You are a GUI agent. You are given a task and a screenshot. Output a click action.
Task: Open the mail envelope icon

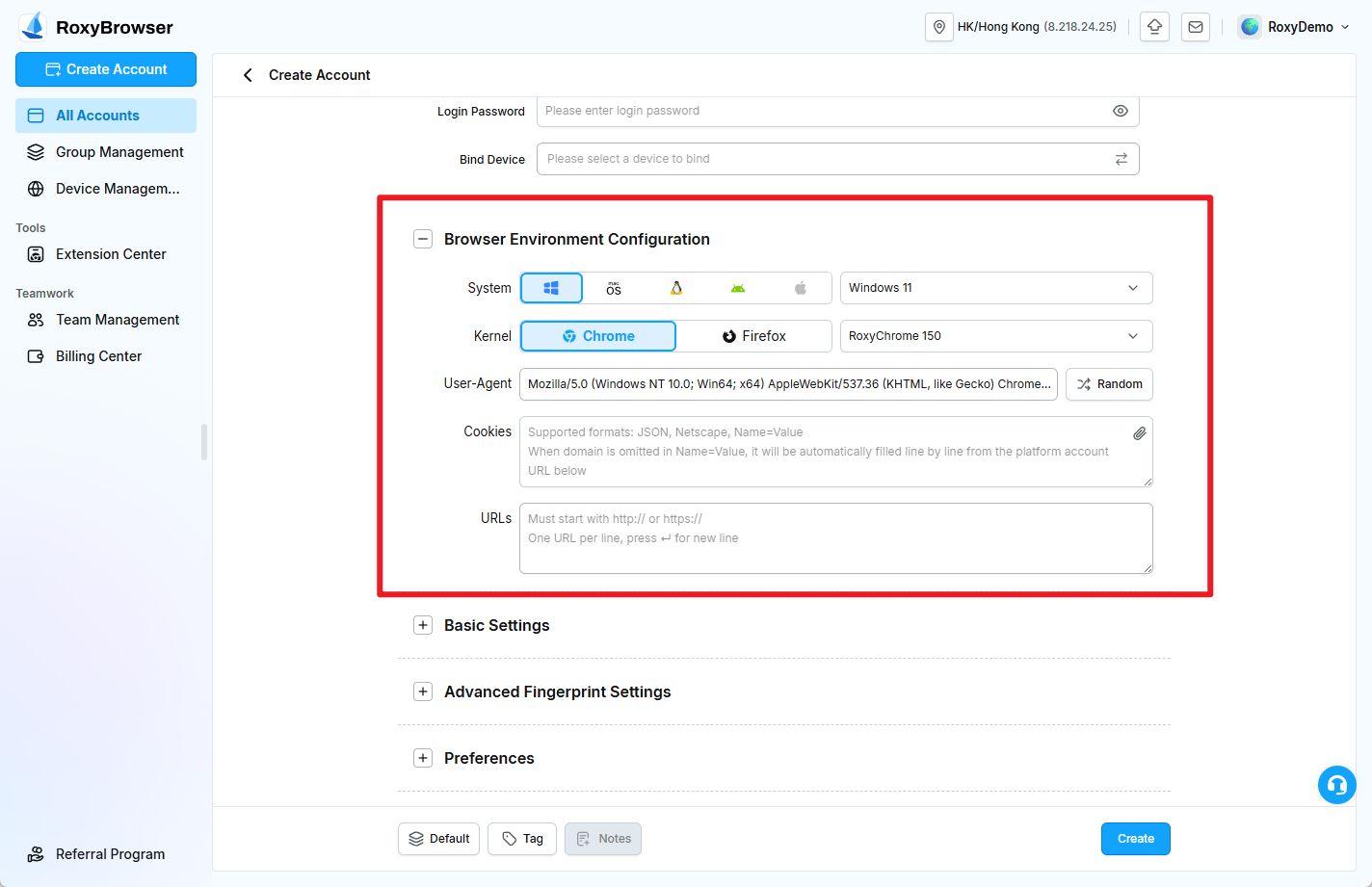pos(1196,27)
